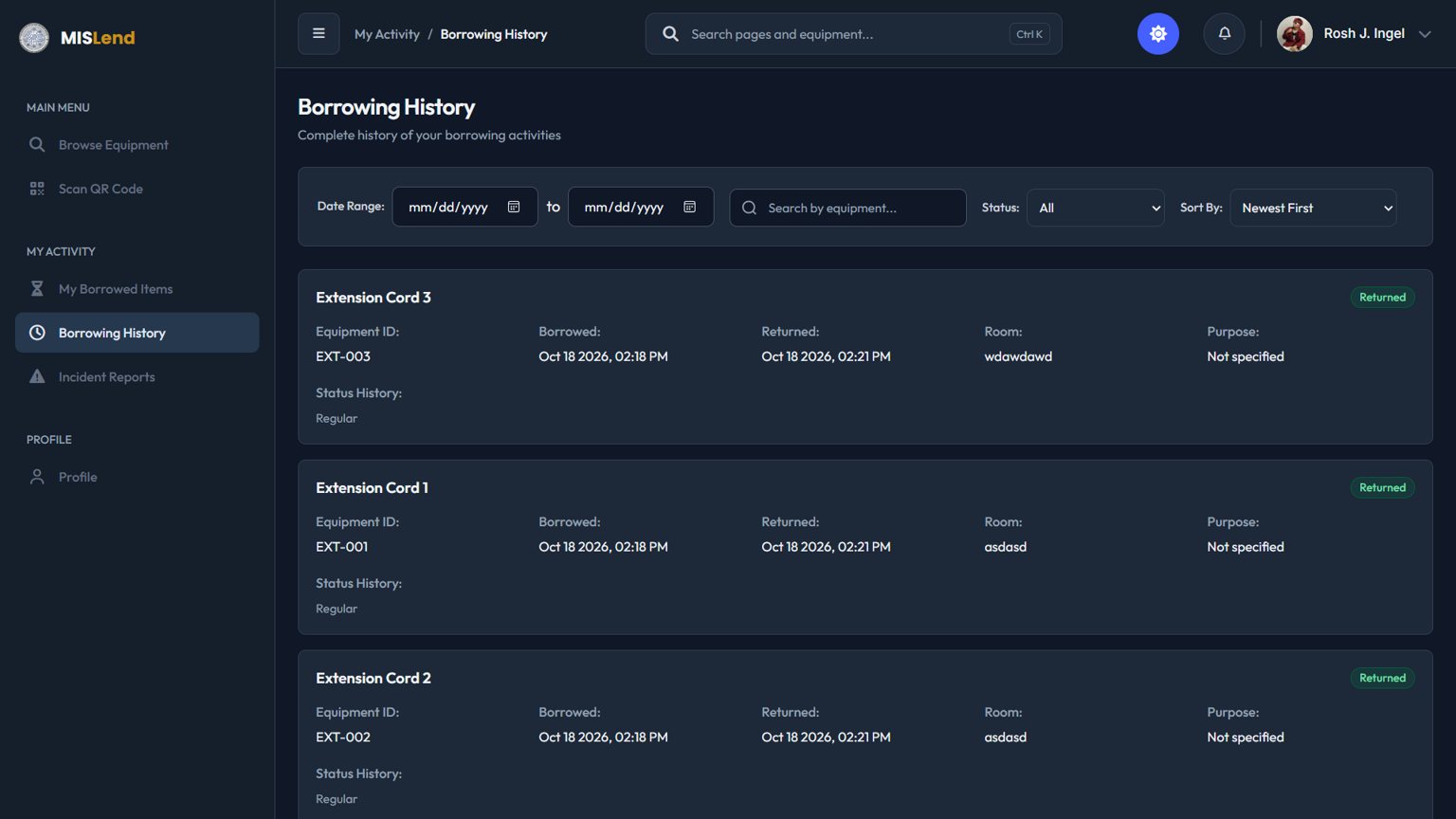Click the My Borrowed Items hourglass icon

pyautogui.click(x=37, y=289)
